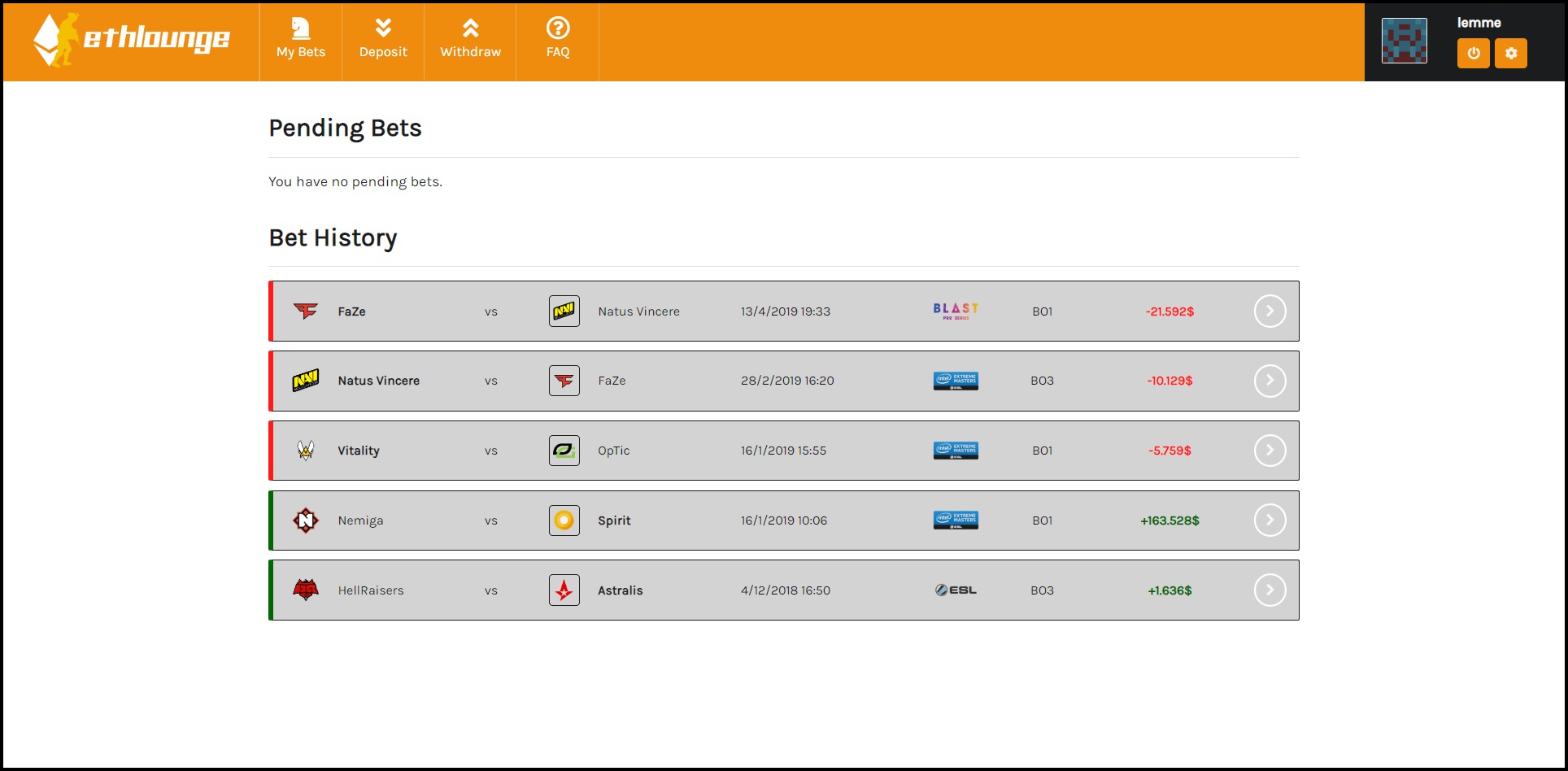Click the Vitality team logo
The image size is (1568, 771).
tap(306, 450)
